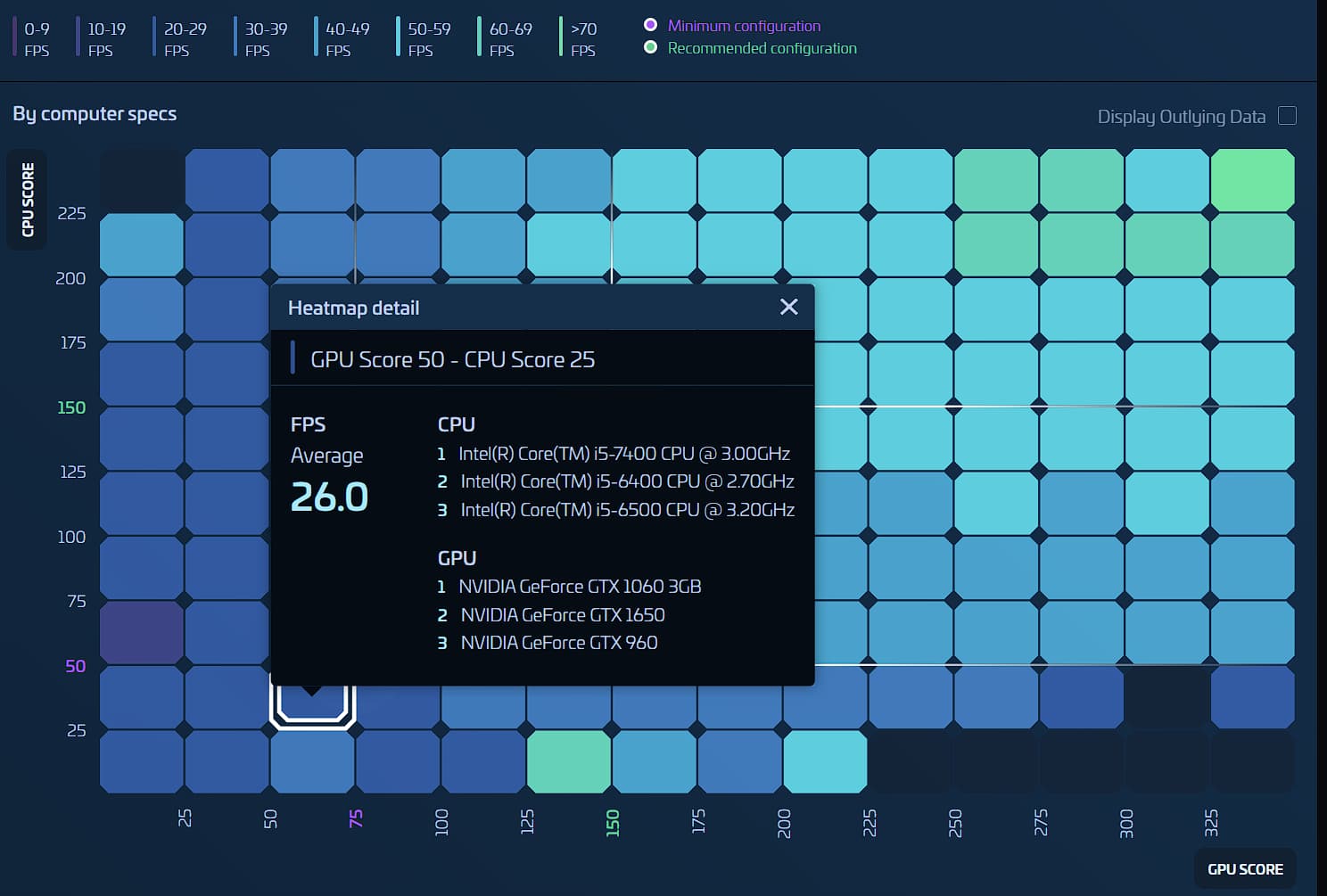Select the heatmap cell GPU 150, CPU 225
The width and height of the screenshot is (1327, 896).
pyautogui.click(x=654, y=180)
